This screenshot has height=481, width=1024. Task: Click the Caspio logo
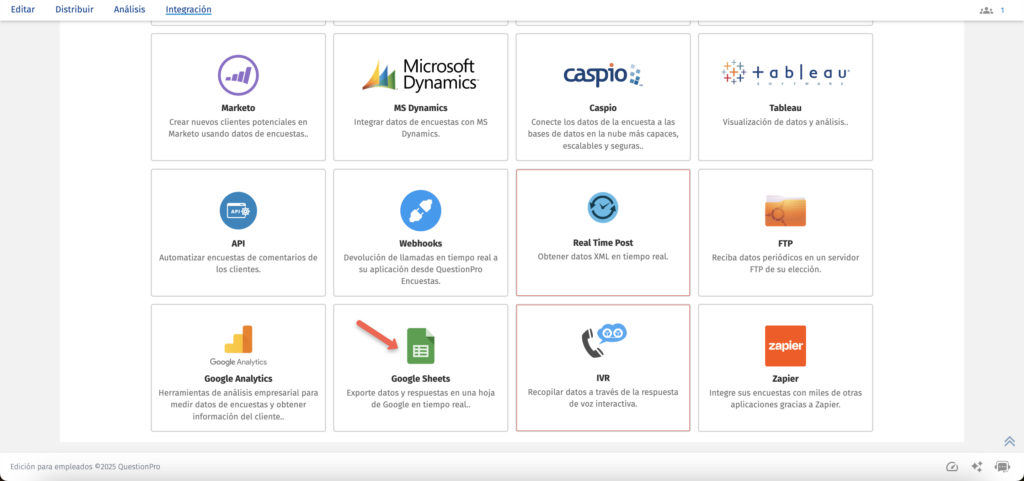point(603,75)
